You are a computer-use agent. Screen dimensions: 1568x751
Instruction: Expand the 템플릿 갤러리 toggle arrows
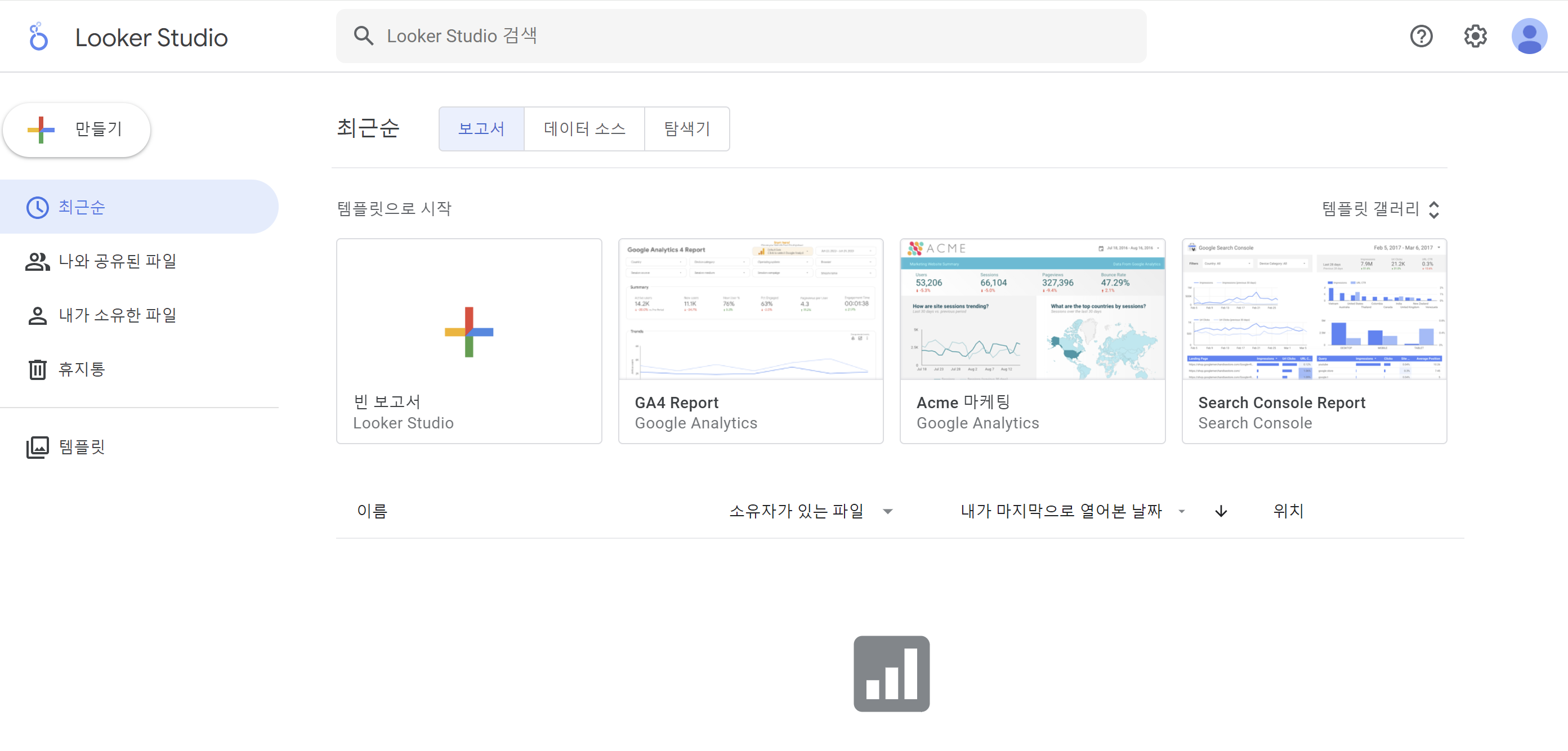[x=1433, y=209]
